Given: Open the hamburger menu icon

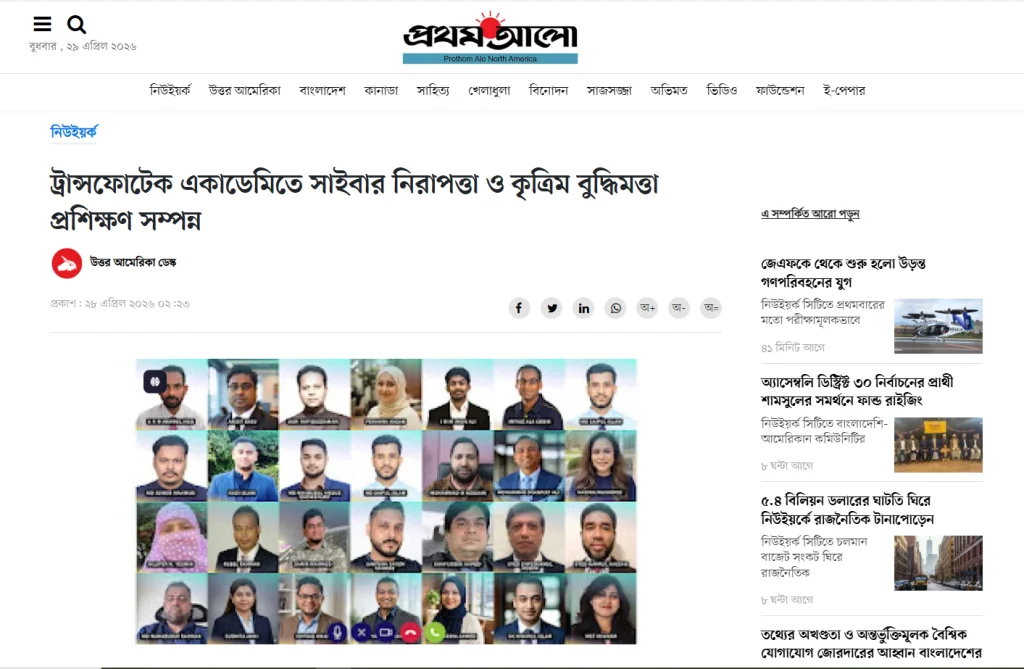Looking at the screenshot, I should pos(42,24).
